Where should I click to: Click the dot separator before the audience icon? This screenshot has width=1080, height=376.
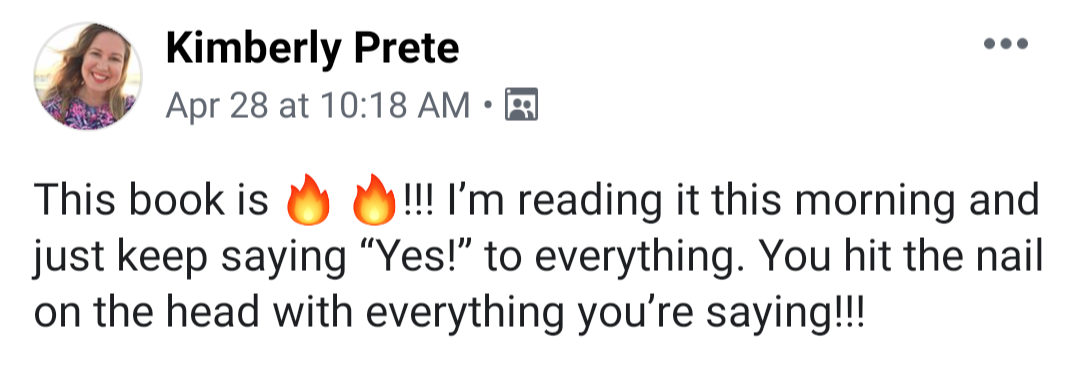coord(488,106)
